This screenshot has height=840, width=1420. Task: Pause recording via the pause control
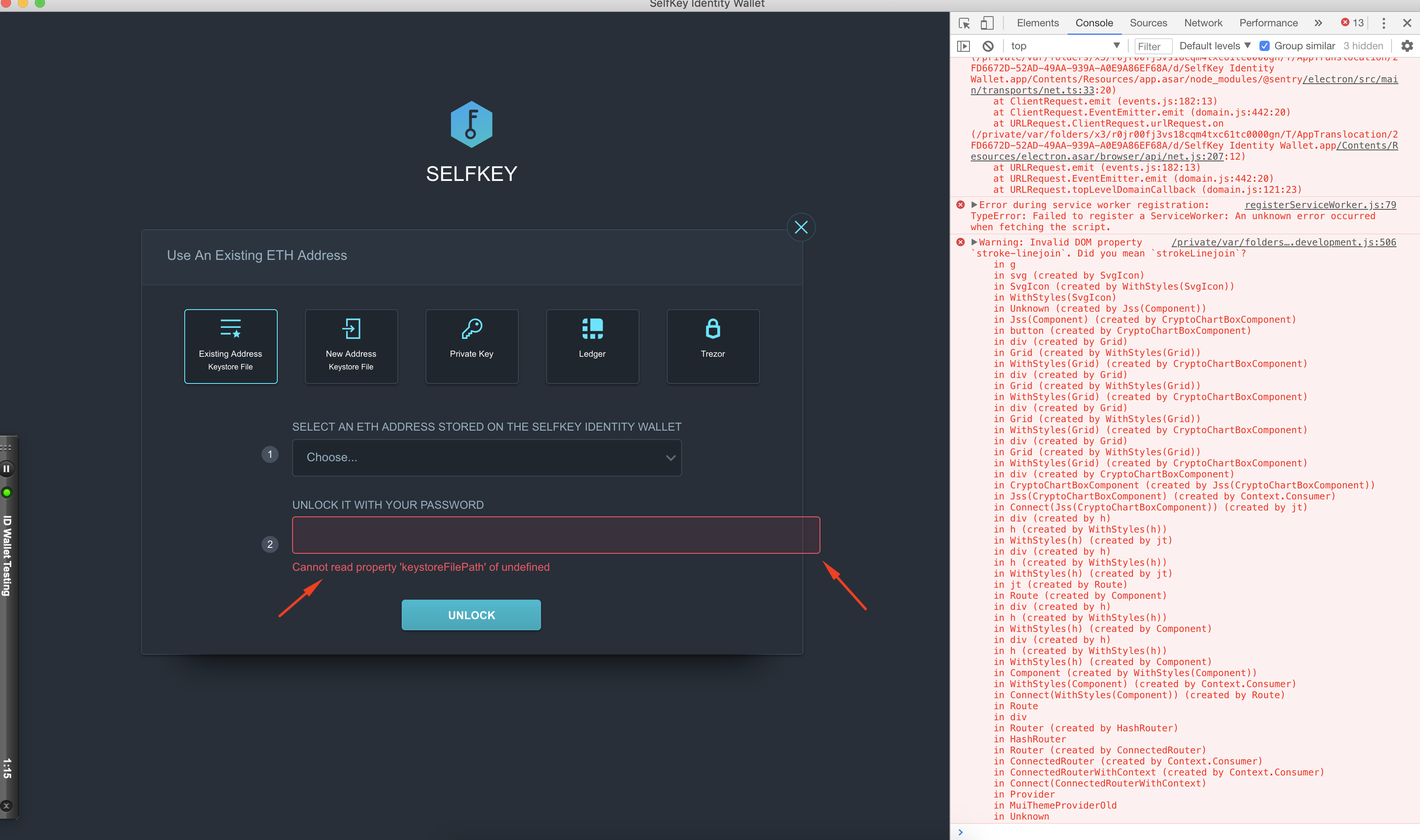(7, 468)
